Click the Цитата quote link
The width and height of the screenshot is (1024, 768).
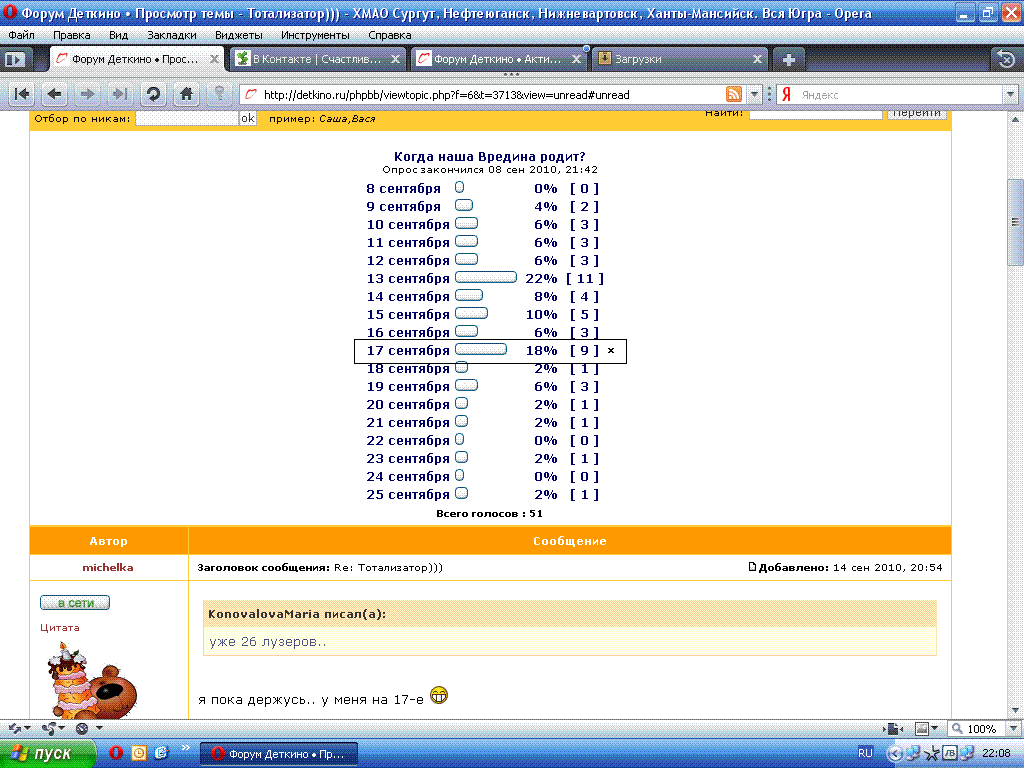tap(59, 628)
